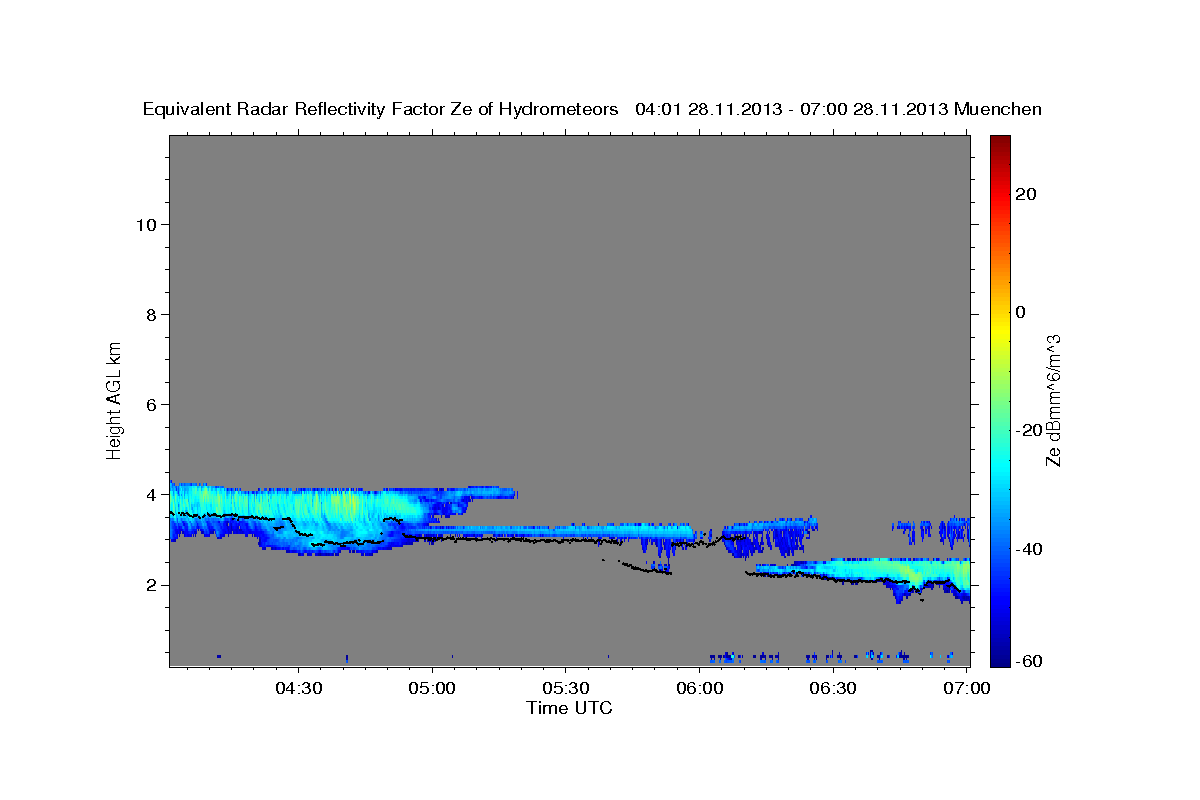Image resolution: width=1200 pixels, height=800 pixels.
Task: Click the colorbar label -20
Action: [1029, 430]
